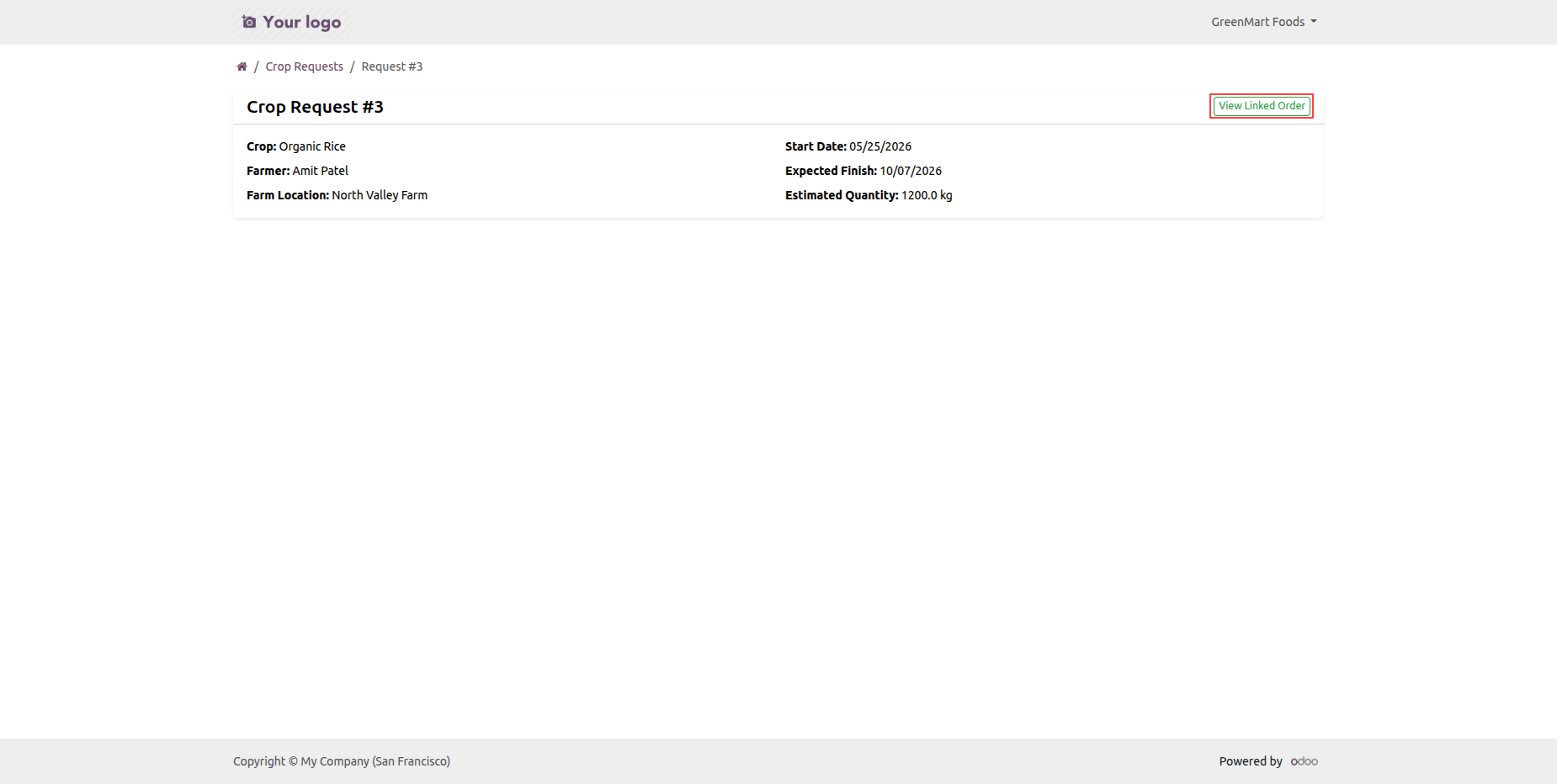Image resolution: width=1557 pixels, height=784 pixels.
Task: Click the start date 05/25/2026
Action: (x=880, y=146)
